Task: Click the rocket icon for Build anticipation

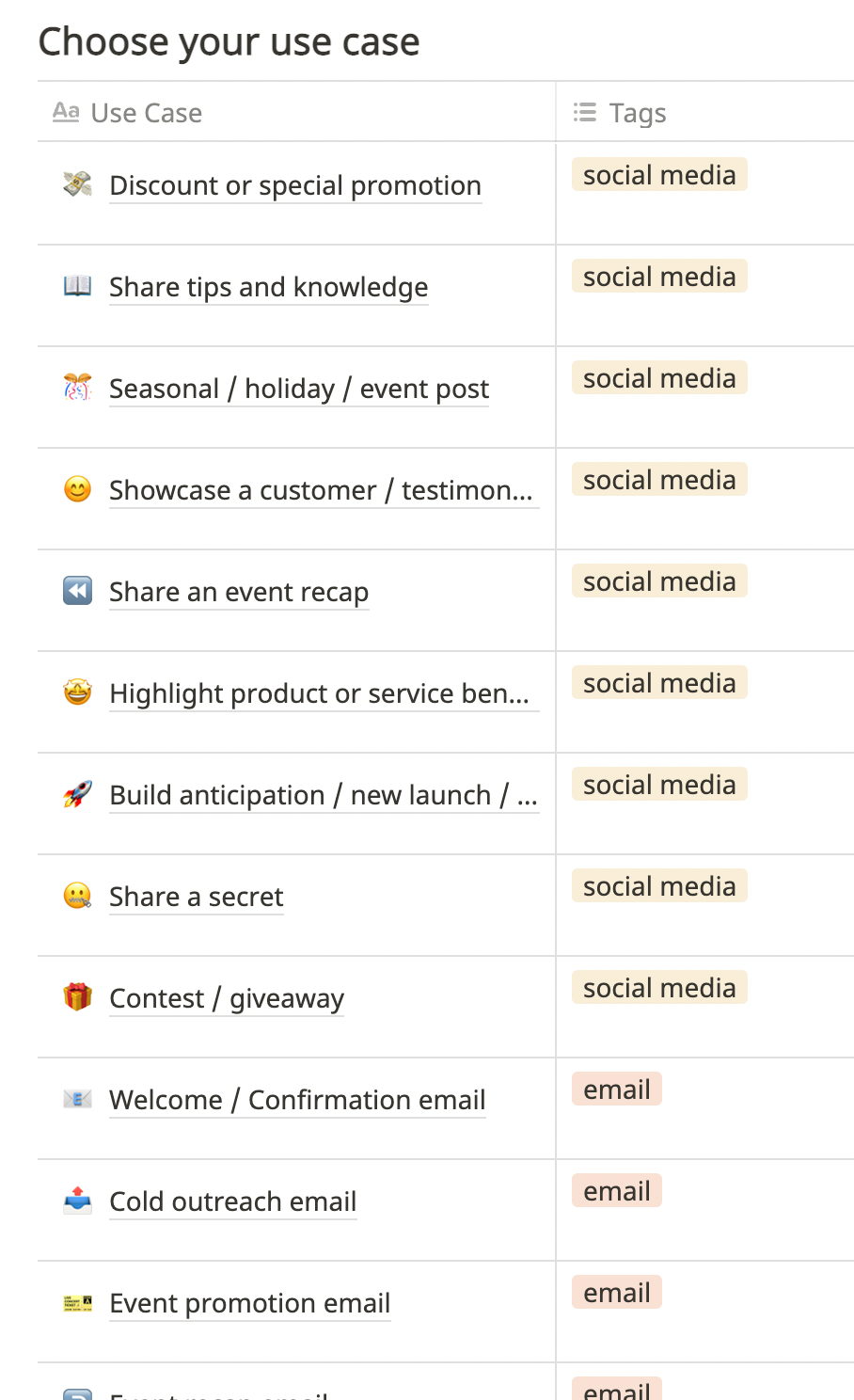Action: point(77,794)
